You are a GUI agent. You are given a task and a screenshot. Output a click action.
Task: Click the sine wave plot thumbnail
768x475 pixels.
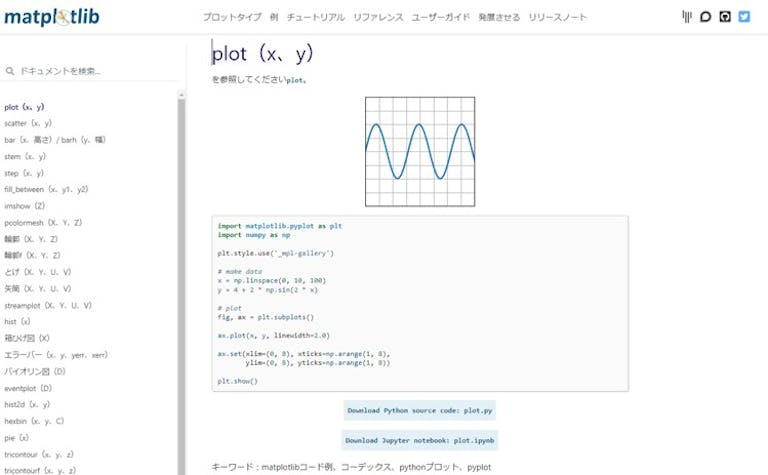420,152
